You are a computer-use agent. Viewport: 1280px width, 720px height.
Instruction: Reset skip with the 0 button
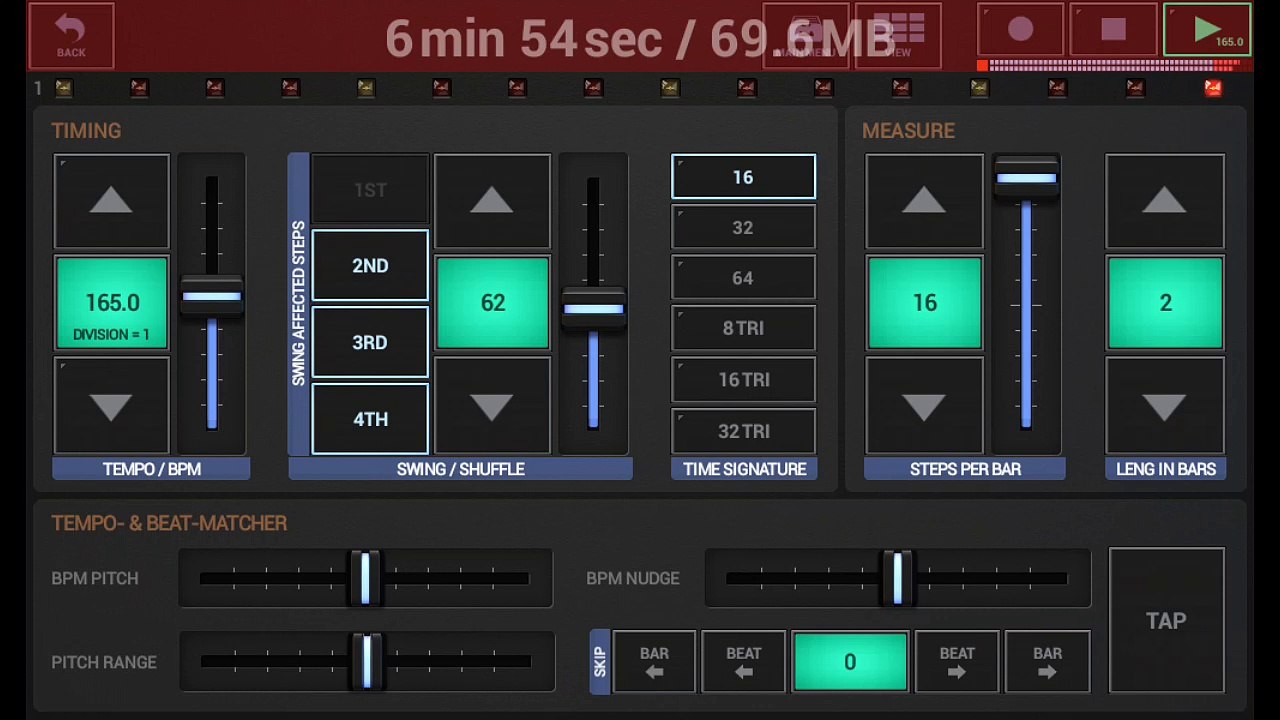(x=850, y=662)
